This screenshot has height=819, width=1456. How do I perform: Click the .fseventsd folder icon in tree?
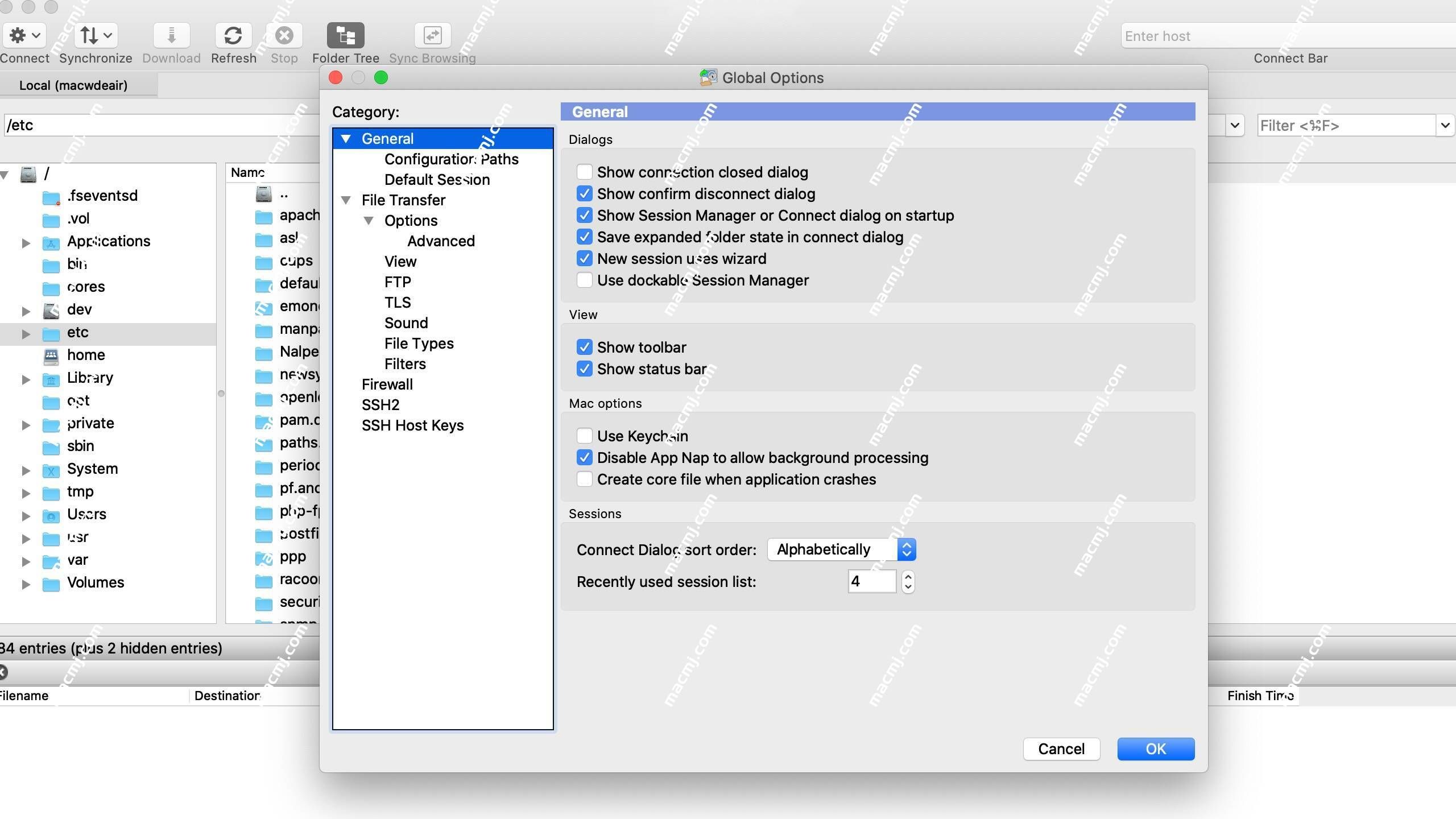(x=51, y=197)
